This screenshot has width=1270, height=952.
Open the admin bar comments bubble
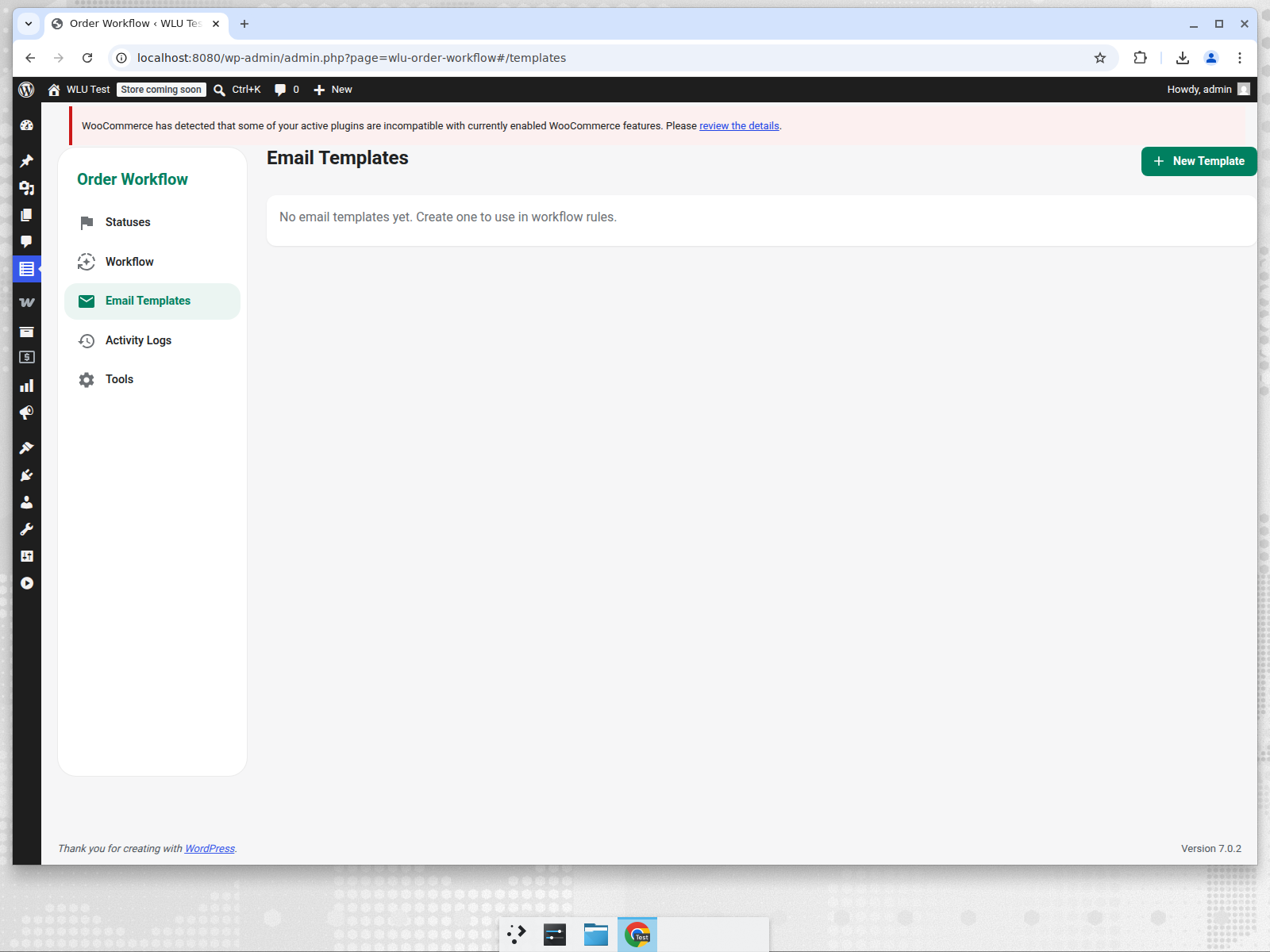pyautogui.click(x=287, y=90)
